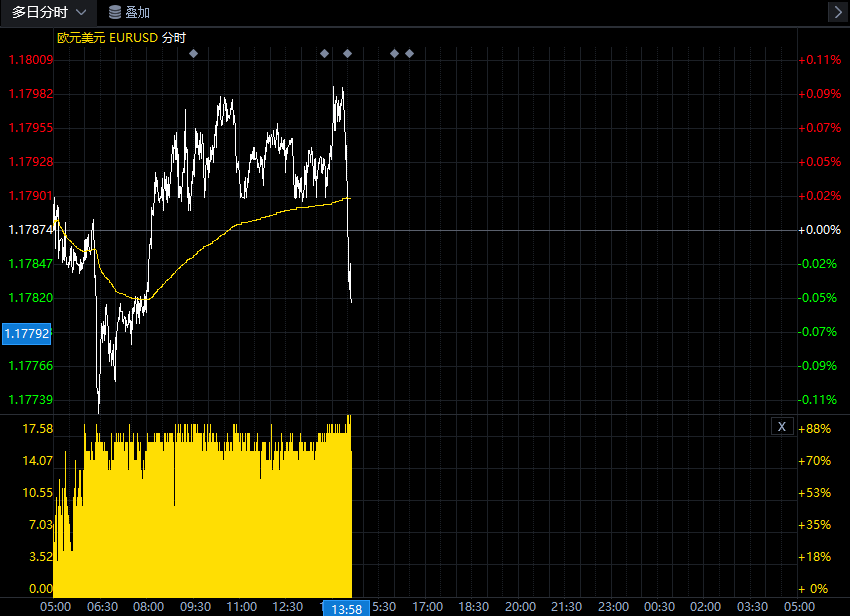Click the fifth diamond event marker

point(409,53)
